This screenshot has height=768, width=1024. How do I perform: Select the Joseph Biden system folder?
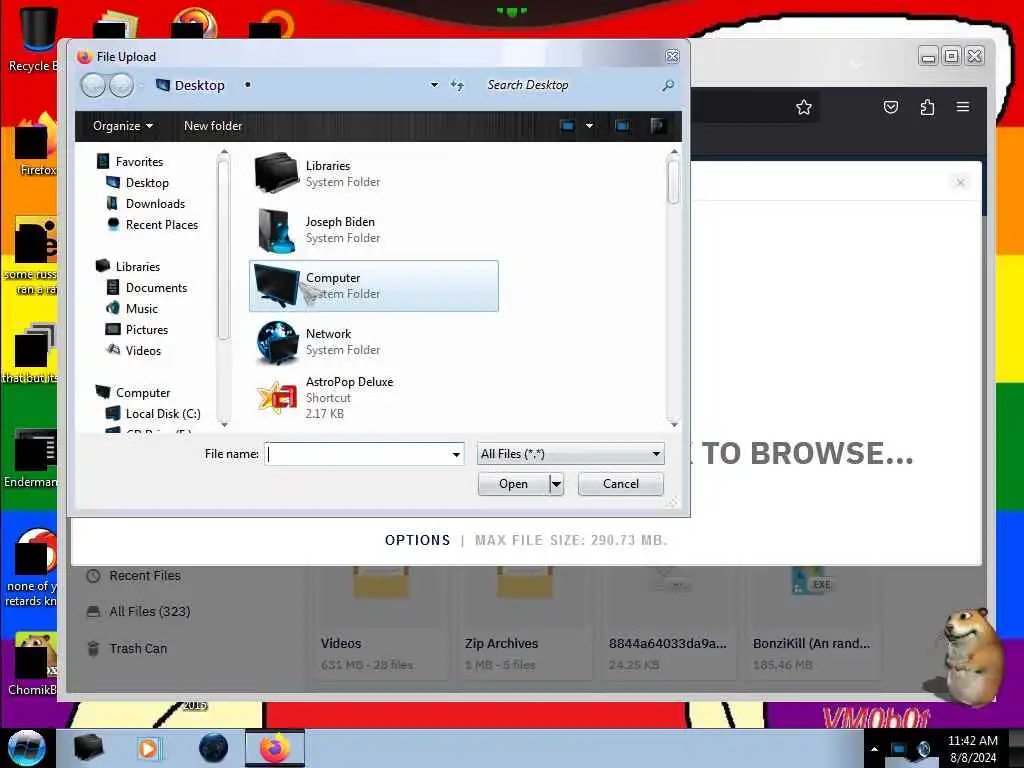pyautogui.click(x=374, y=230)
